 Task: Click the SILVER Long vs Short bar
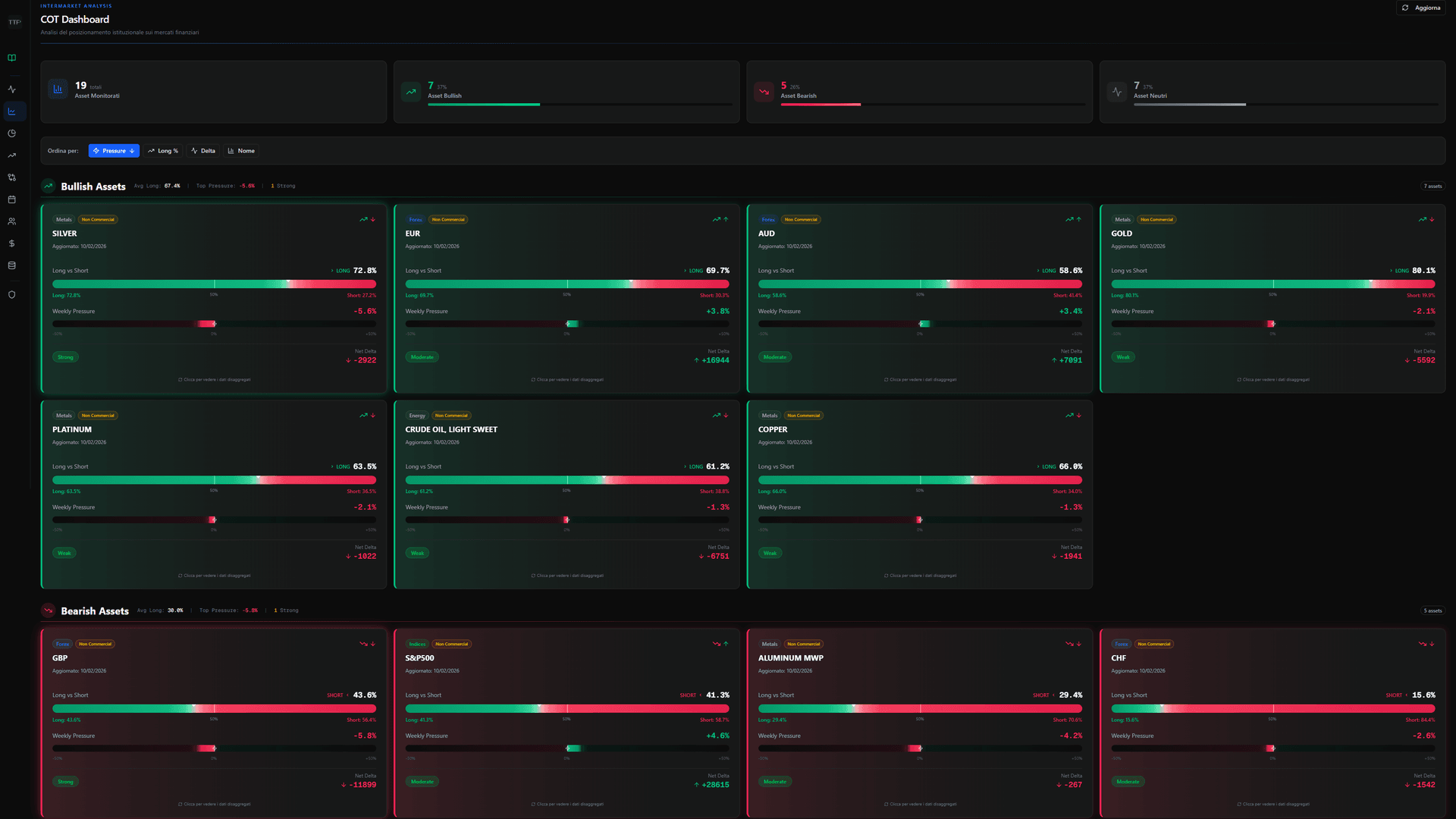214,284
